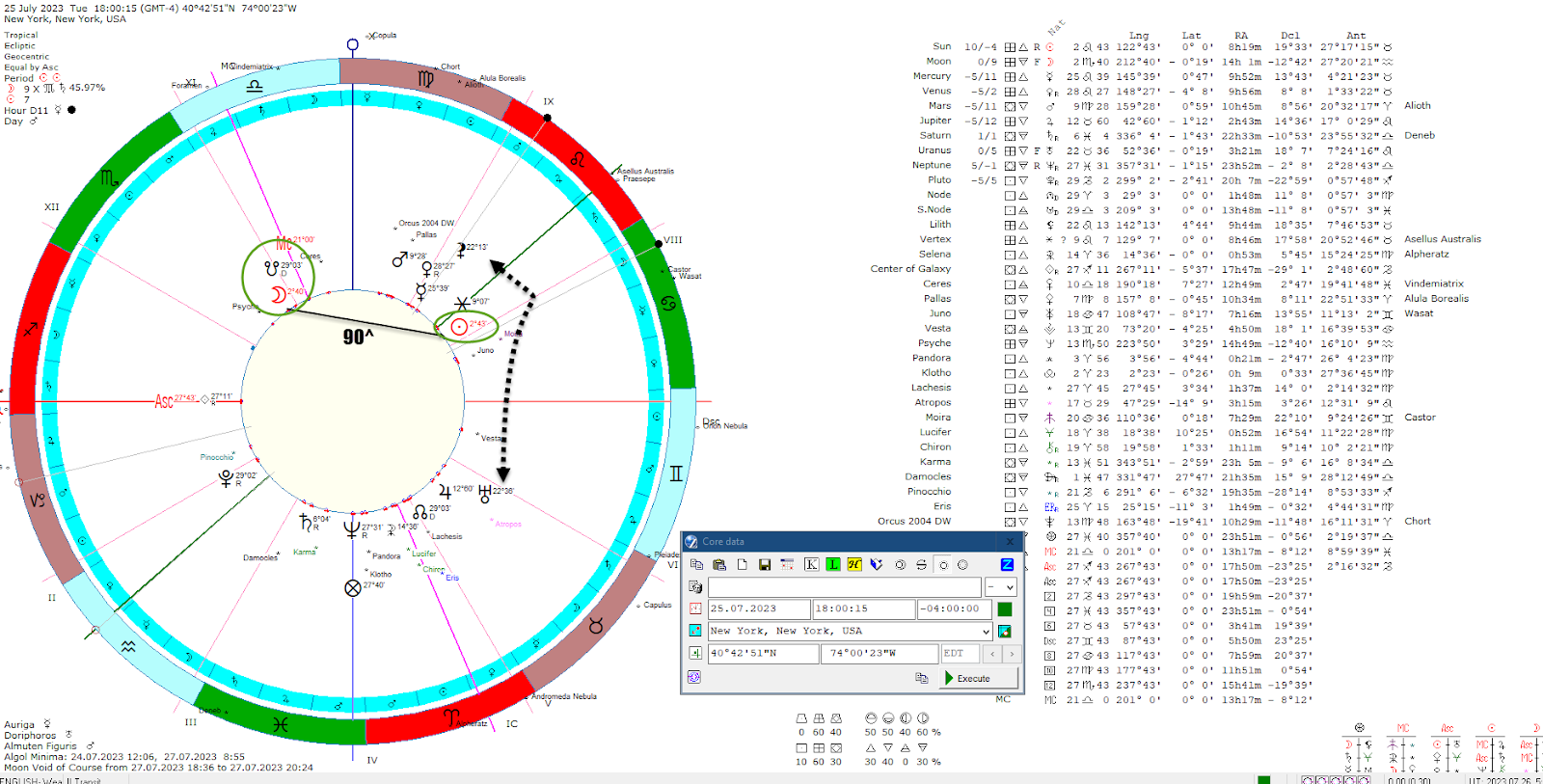
Task: Click the Equal by Asc house system label
Action: coord(31,67)
